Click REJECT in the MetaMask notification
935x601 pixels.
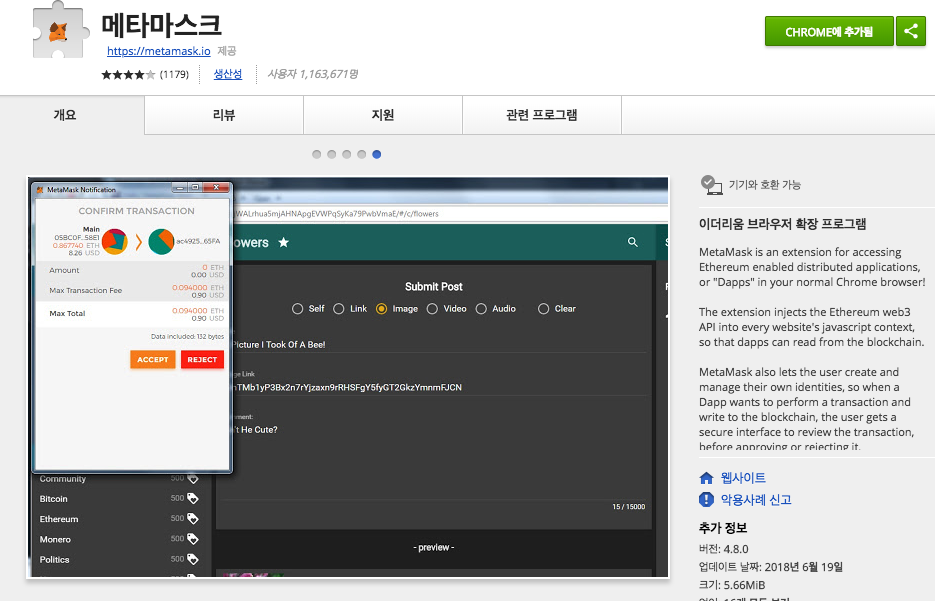(202, 360)
